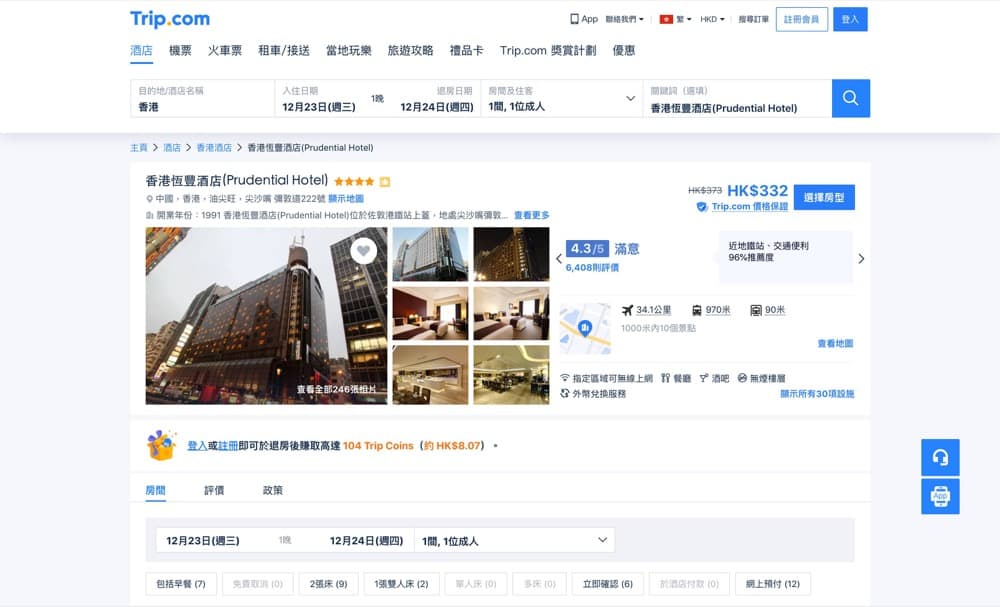The image size is (1000, 607).
Task: Click 香港酒店 breadcrumb link
Action: coord(214,147)
